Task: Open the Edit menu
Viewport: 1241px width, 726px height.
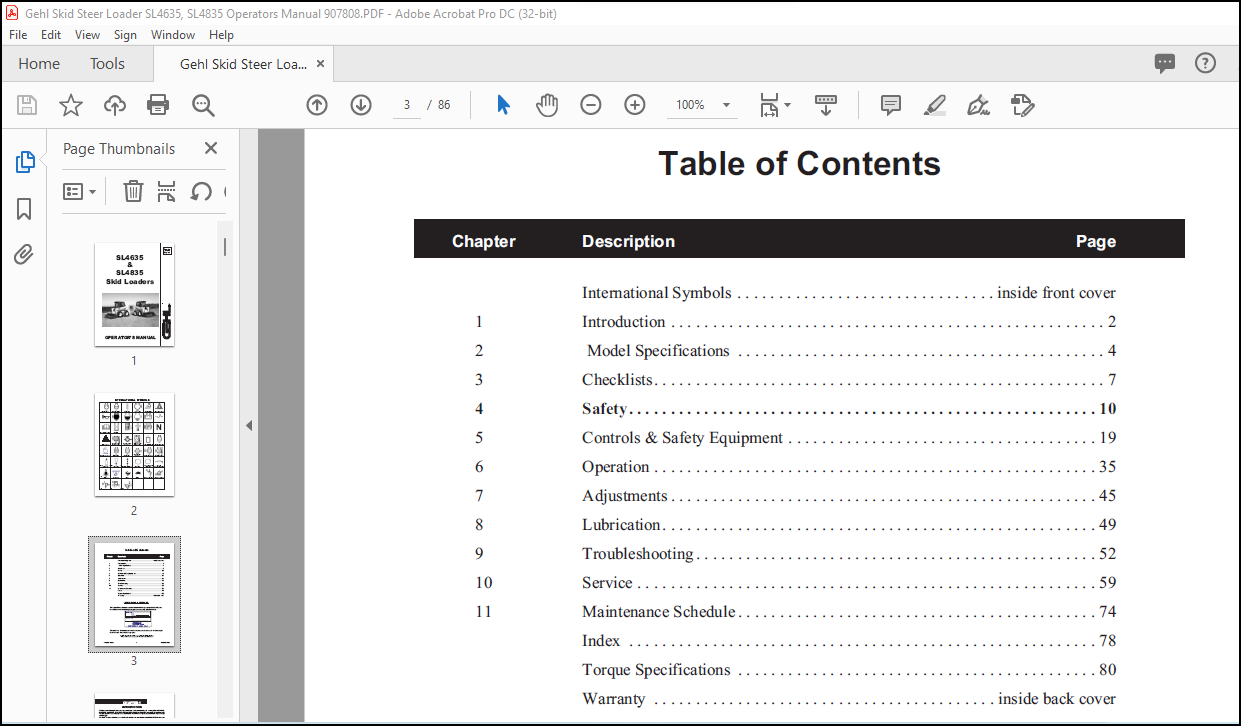Action: pyautogui.click(x=51, y=34)
